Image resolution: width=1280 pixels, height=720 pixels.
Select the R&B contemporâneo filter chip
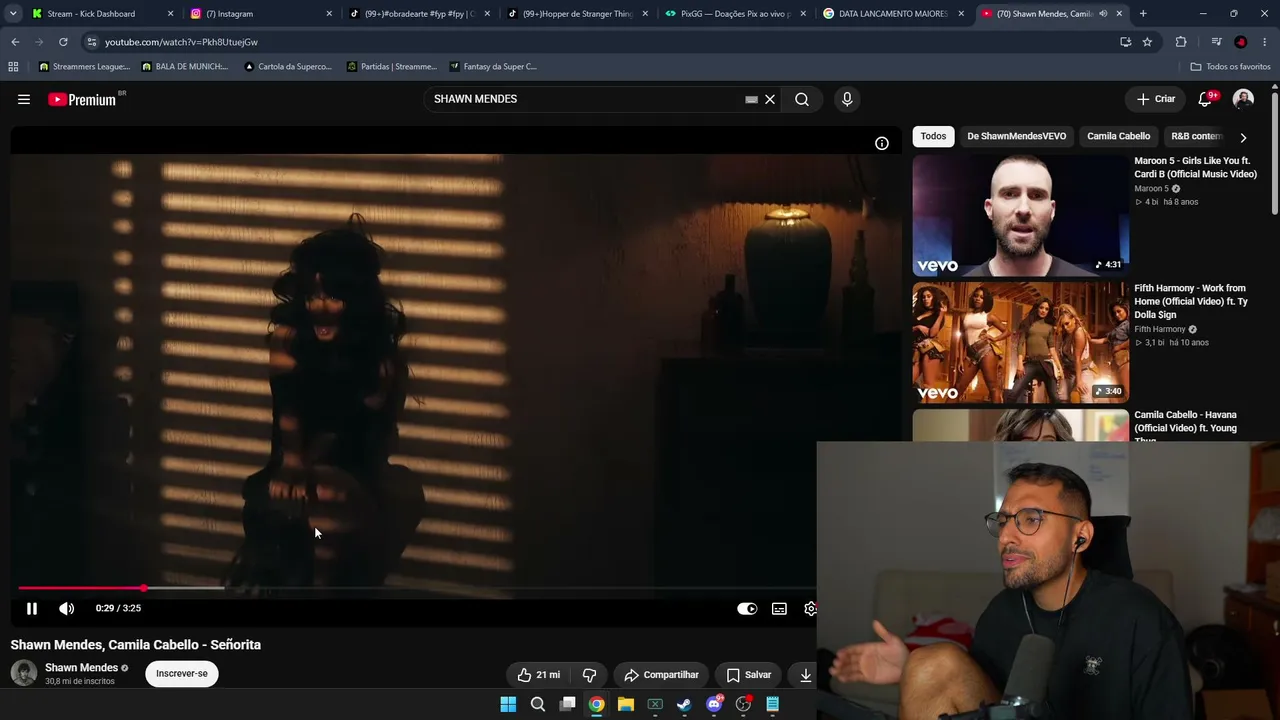1196,136
